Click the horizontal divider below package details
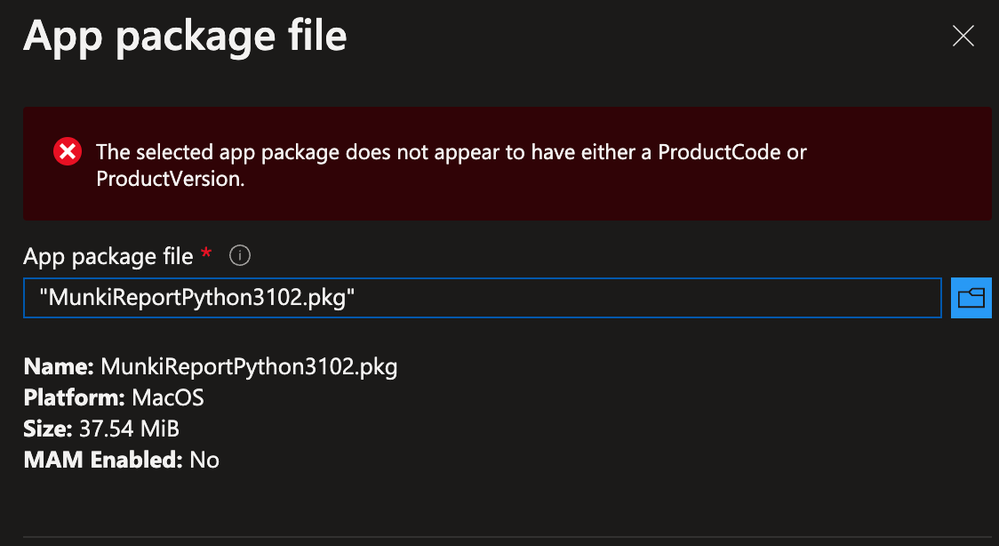The height and width of the screenshot is (546, 999). click(x=499, y=536)
